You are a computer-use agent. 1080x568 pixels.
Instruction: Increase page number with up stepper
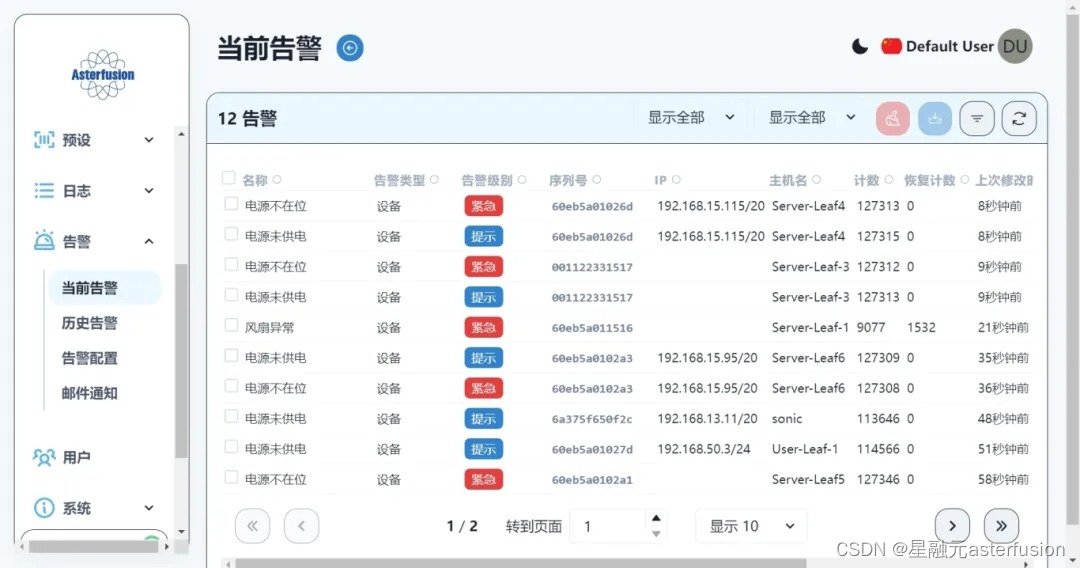(656, 518)
